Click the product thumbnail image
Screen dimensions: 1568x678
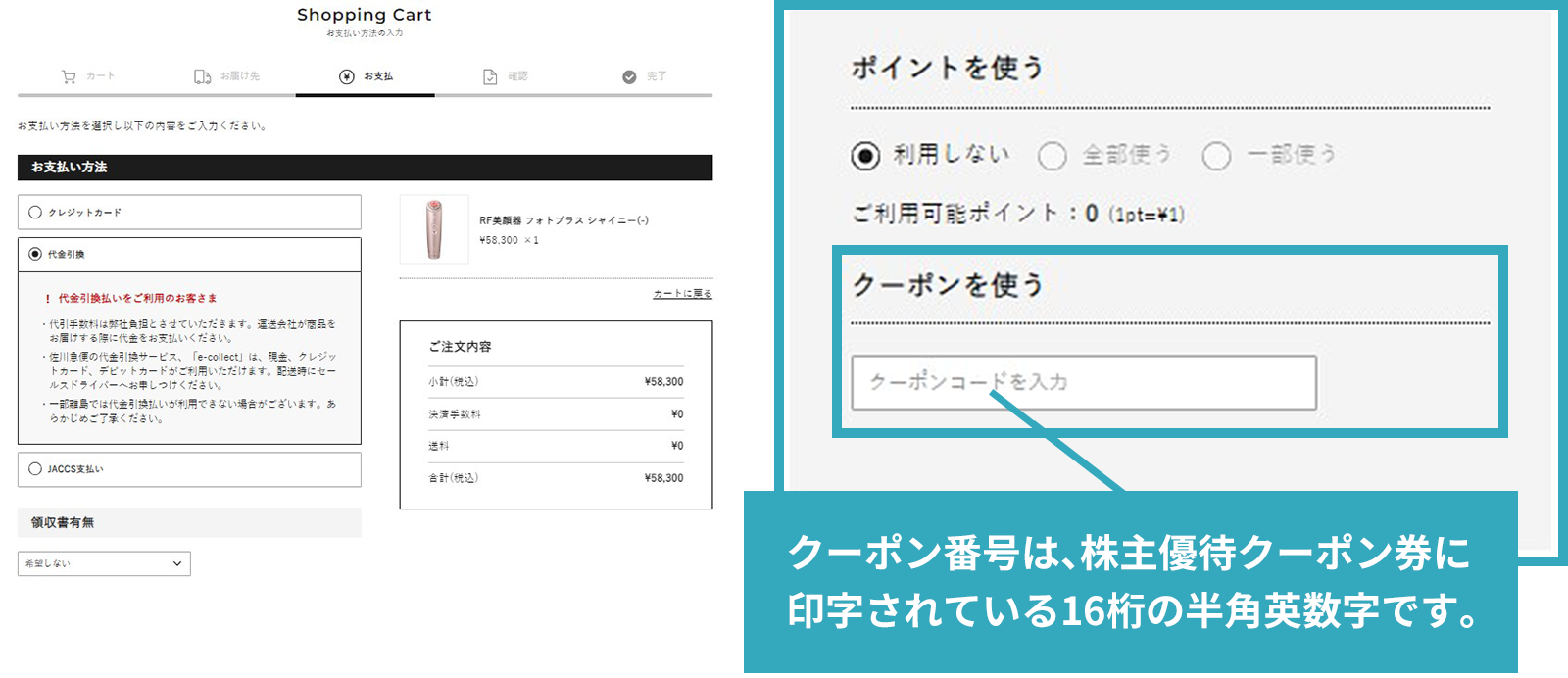[x=434, y=229]
